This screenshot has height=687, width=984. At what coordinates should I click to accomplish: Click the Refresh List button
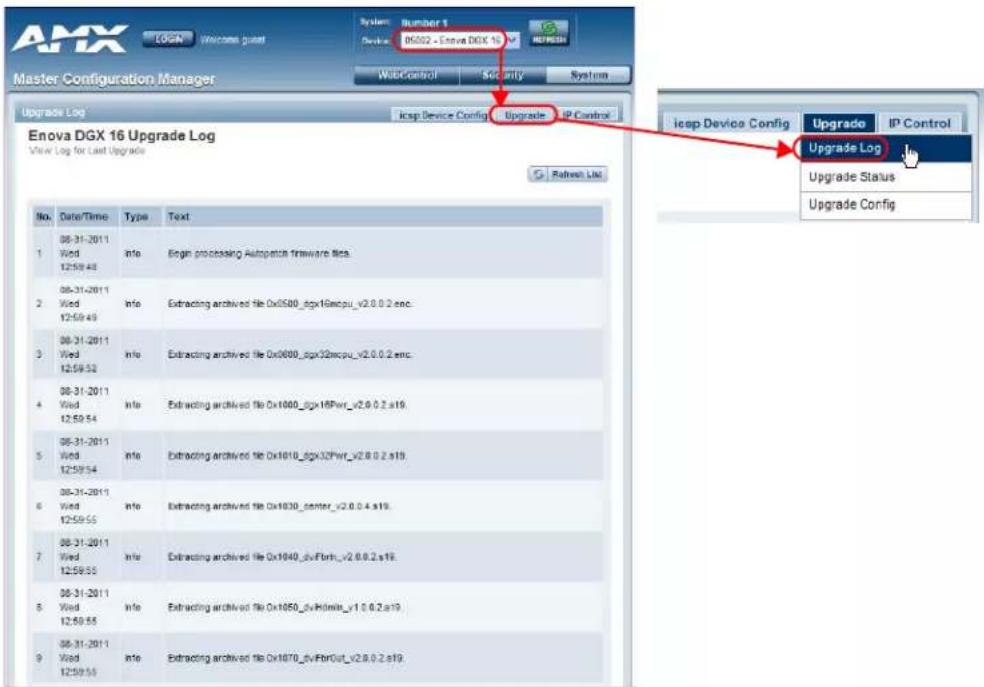[567, 174]
